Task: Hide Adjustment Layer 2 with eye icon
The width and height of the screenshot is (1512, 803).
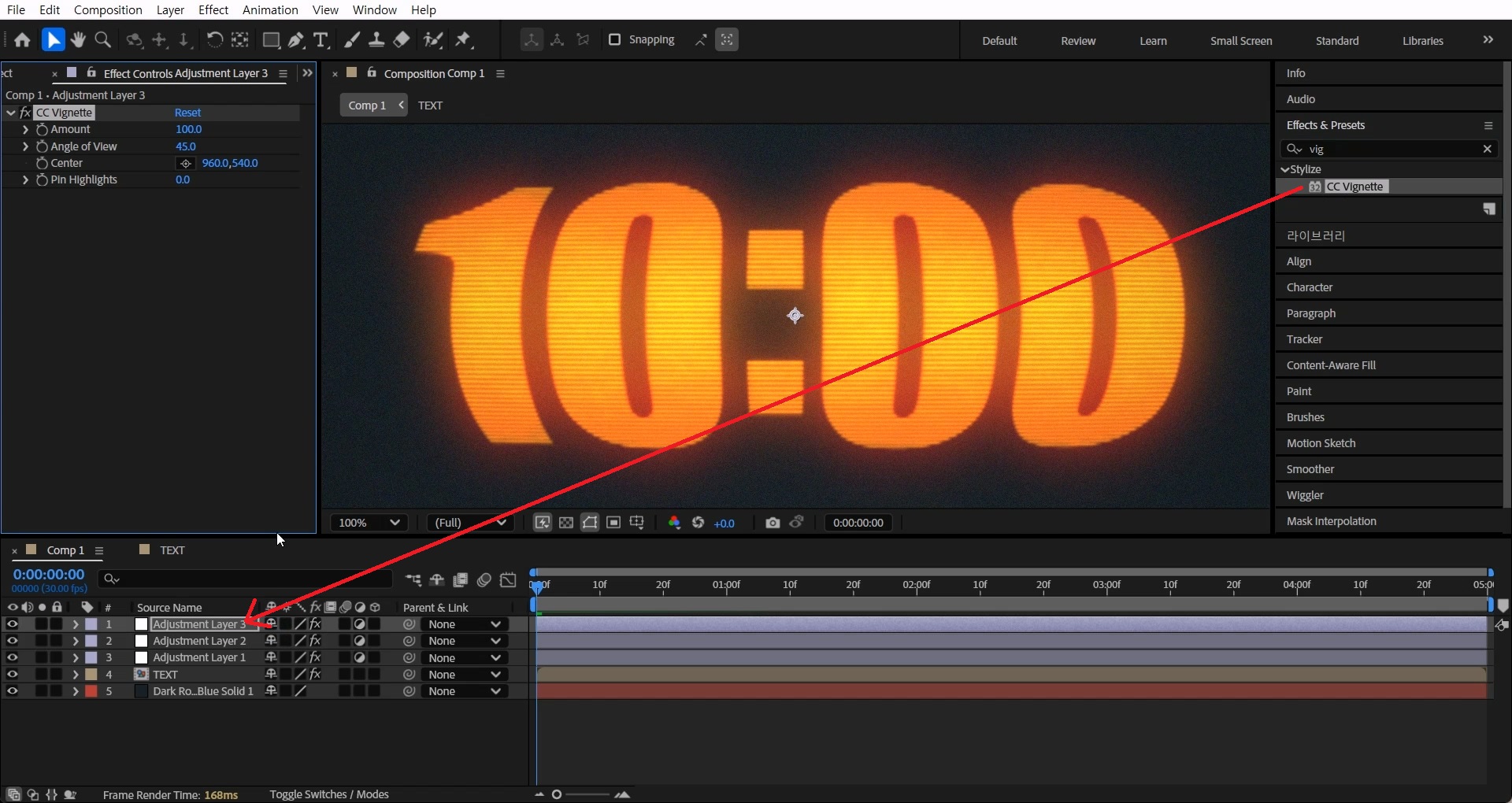Action: [13, 641]
